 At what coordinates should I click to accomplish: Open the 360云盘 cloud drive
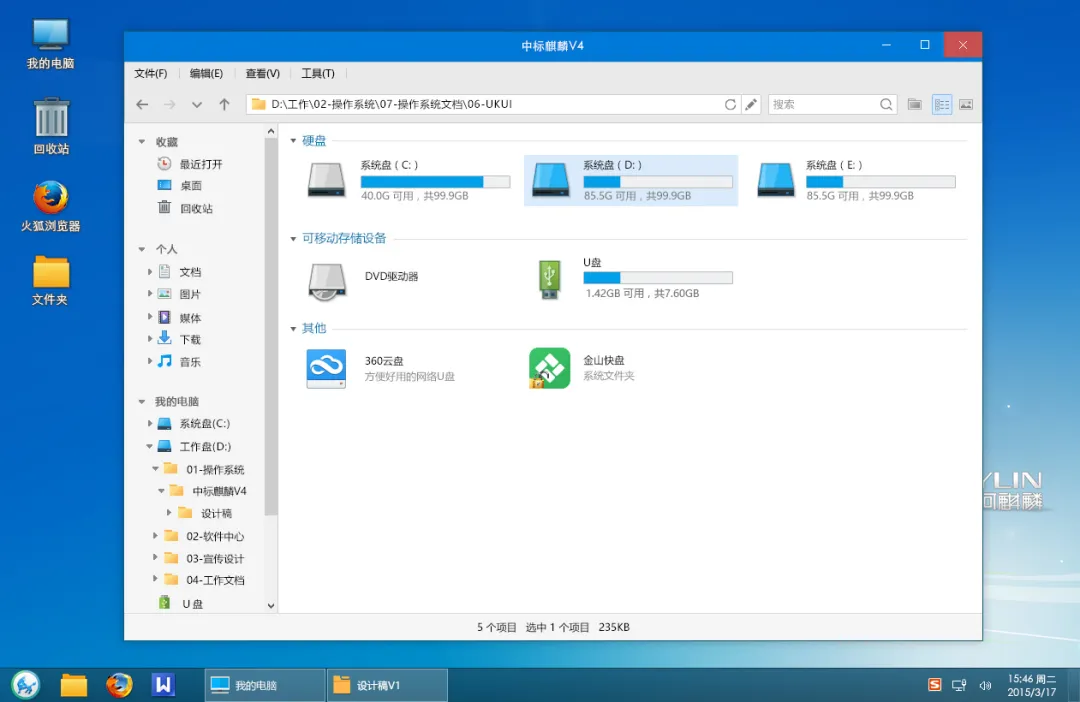(326, 369)
